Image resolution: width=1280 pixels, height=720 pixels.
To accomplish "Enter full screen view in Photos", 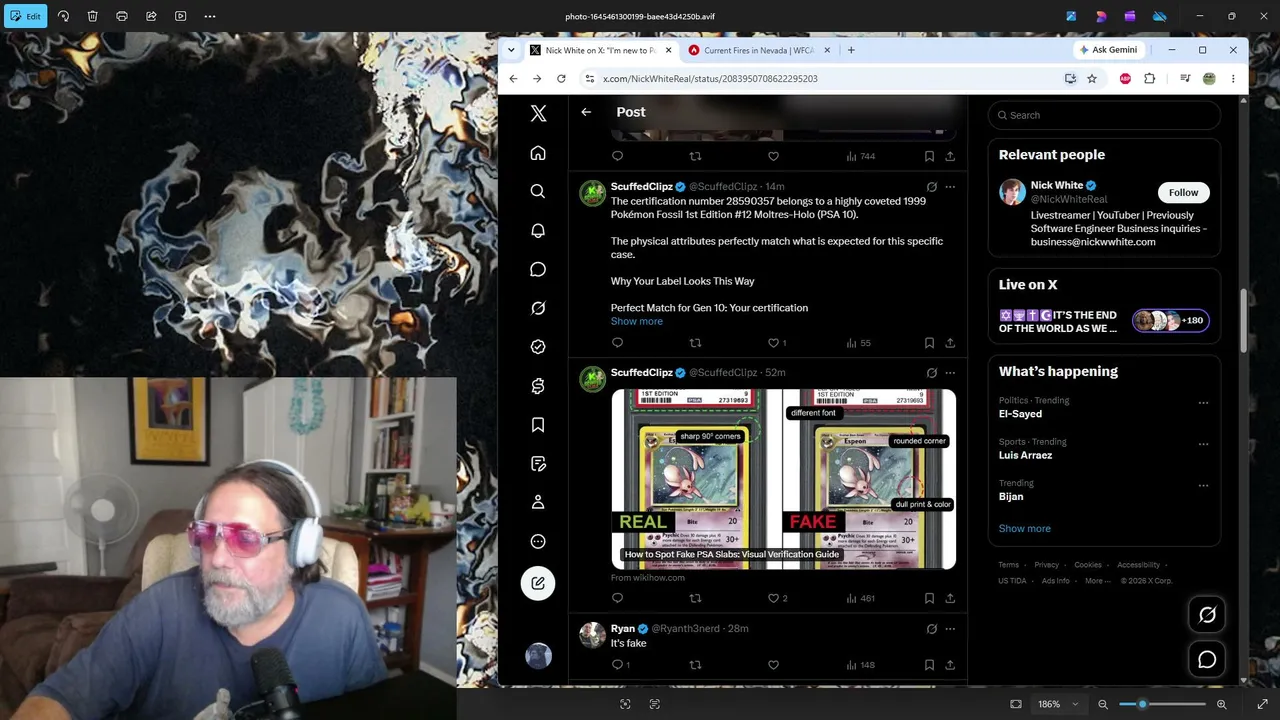I will [1262, 704].
